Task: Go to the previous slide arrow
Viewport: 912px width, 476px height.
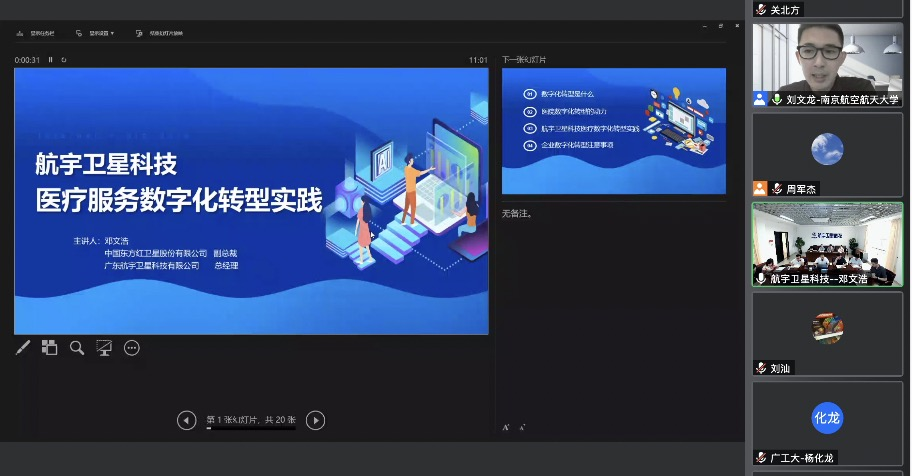Action: click(x=186, y=421)
